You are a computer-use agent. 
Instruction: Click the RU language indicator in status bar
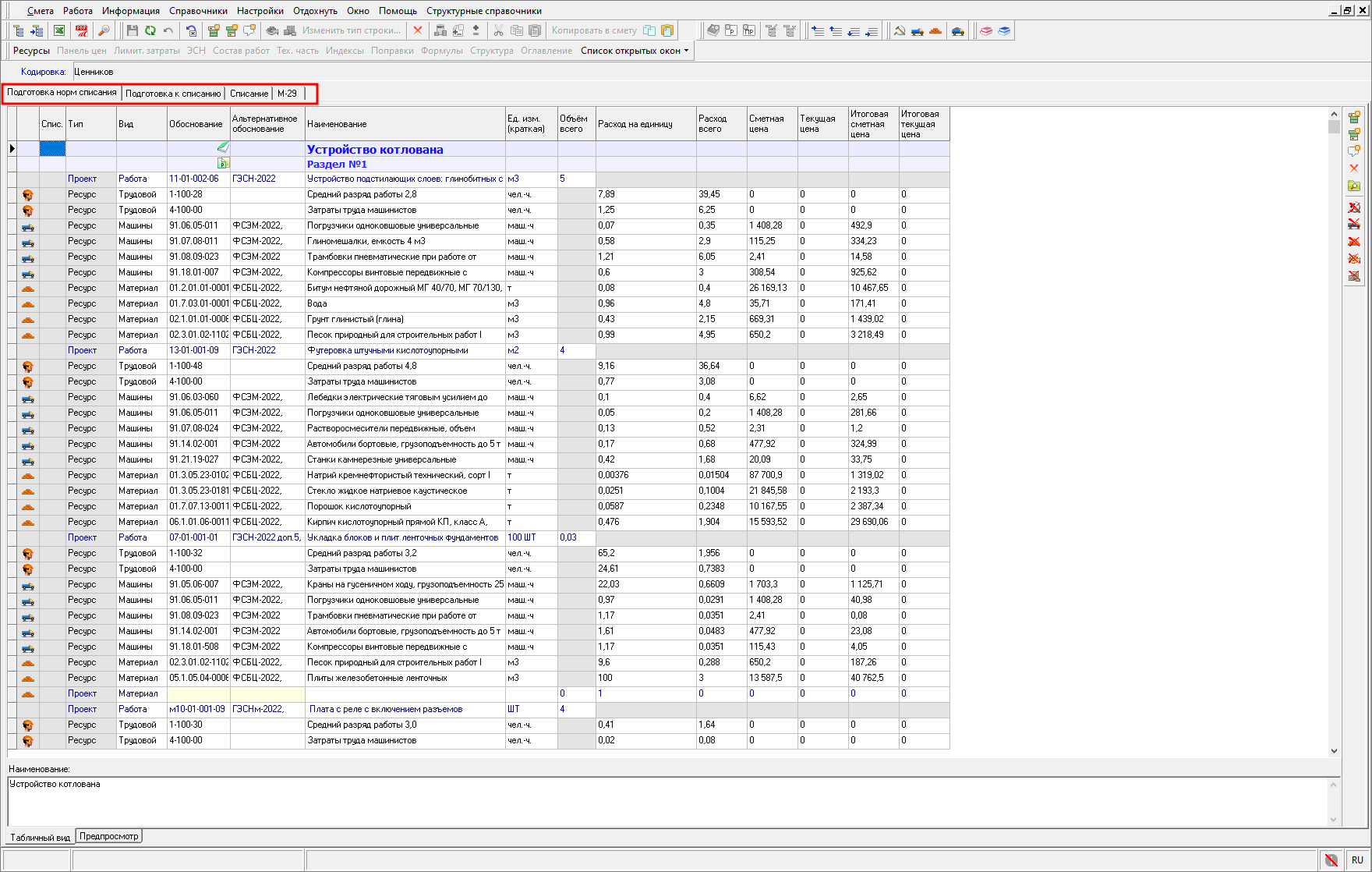pyautogui.click(x=1358, y=860)
